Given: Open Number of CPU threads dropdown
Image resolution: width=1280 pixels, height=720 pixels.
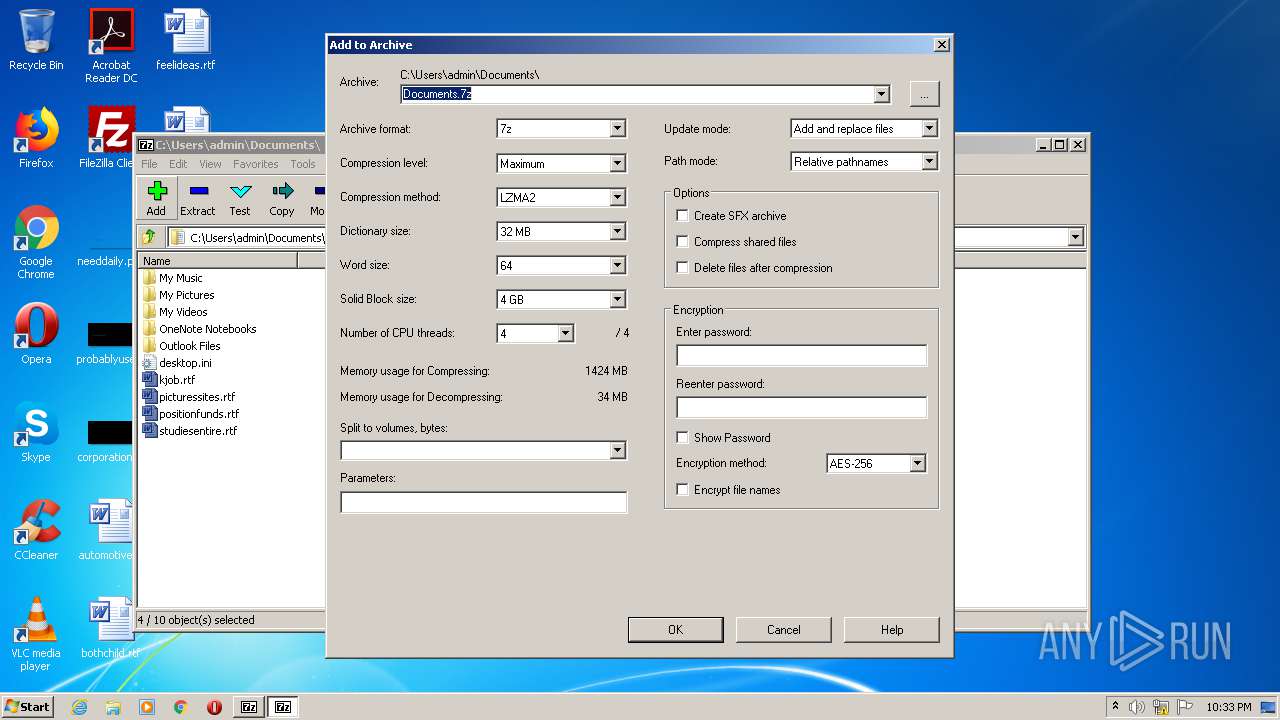Looking at the screenshot, I should pyautogui.click(x=565, y=333).
